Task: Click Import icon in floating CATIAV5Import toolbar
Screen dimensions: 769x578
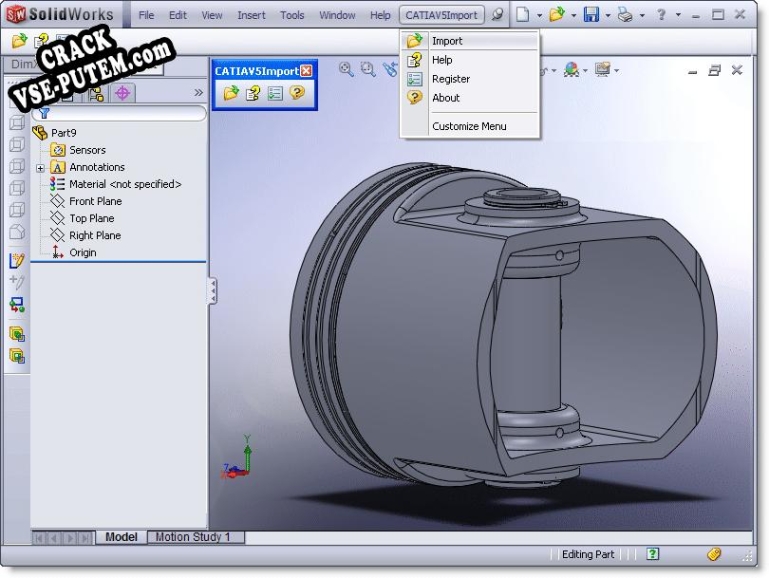Action: pos(231,93)
